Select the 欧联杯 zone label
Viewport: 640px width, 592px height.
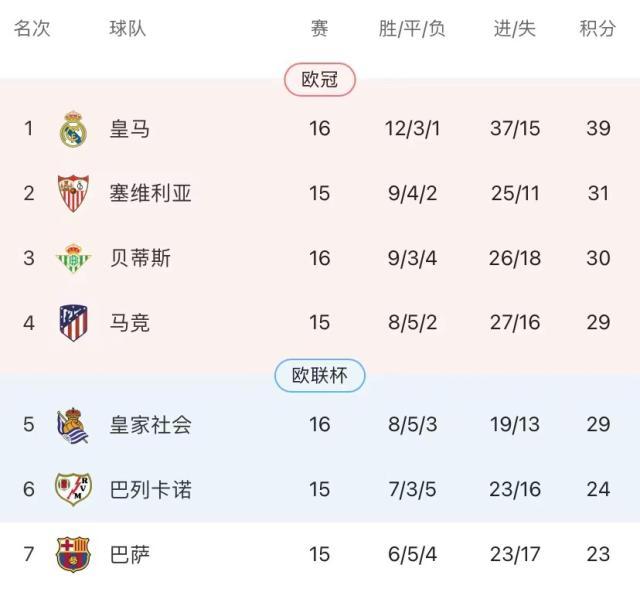pyautogui.click(x=320, y=376)
